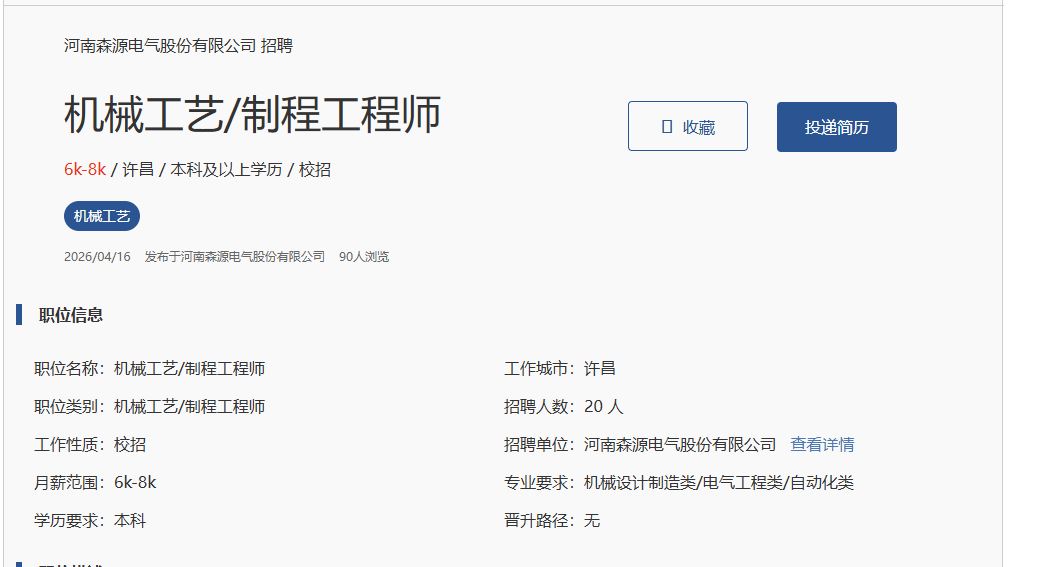Click the 专业要求 value text
This screenshot has height=567, width=1048.
coord(718,483)
